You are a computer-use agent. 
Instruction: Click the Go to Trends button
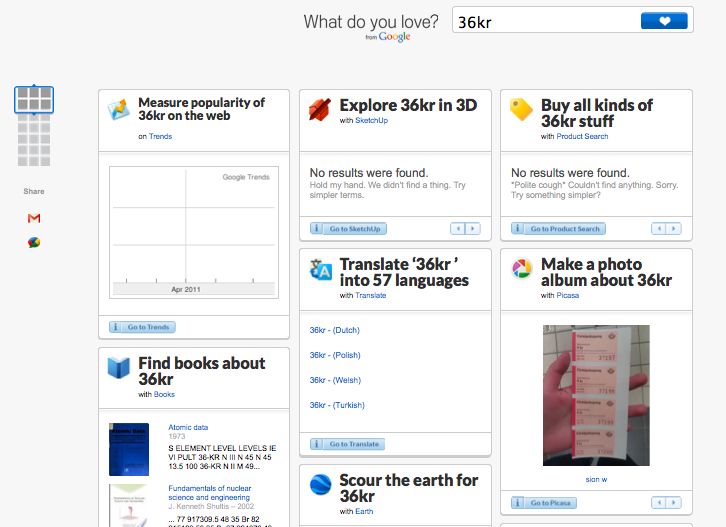148,327
